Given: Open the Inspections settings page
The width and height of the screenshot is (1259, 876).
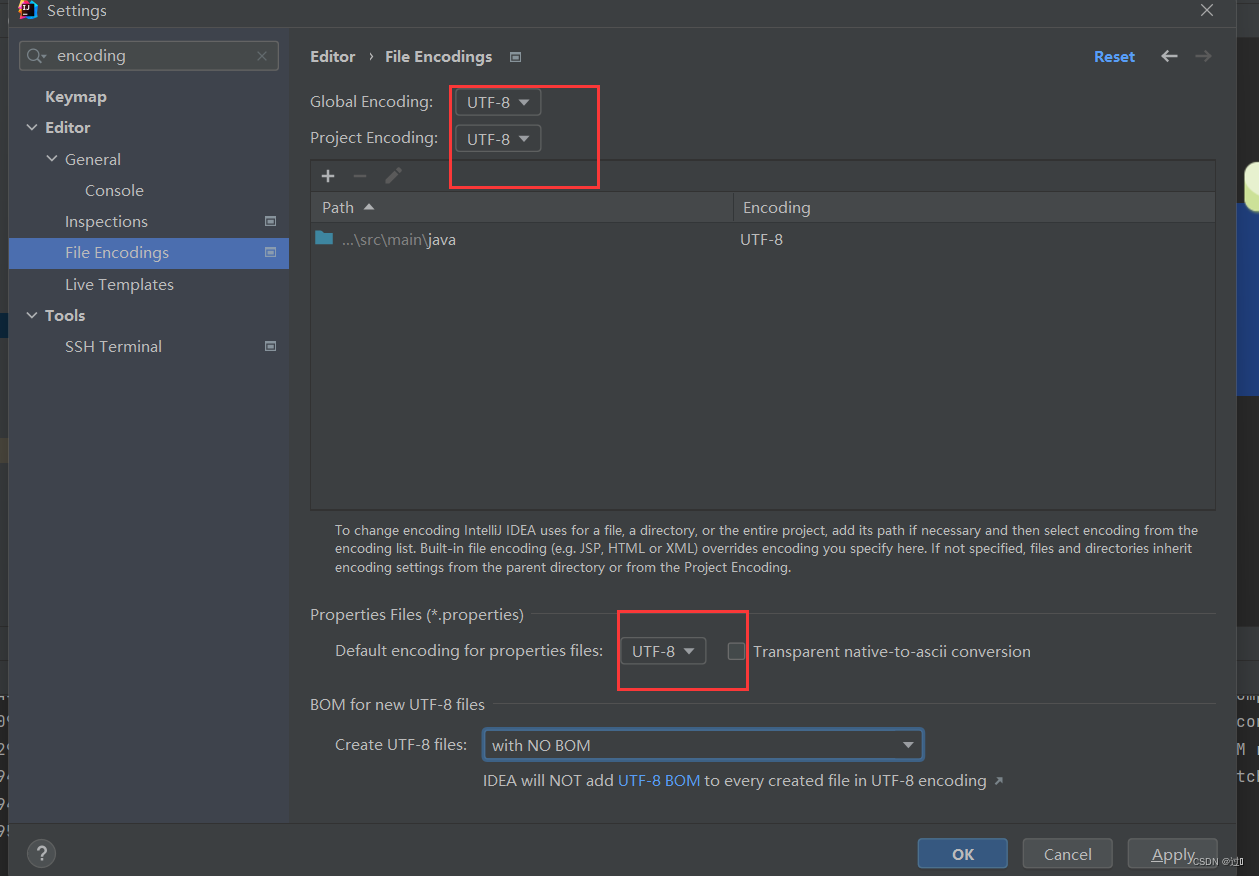Looking at the screenshot, I should coord(106,221).
